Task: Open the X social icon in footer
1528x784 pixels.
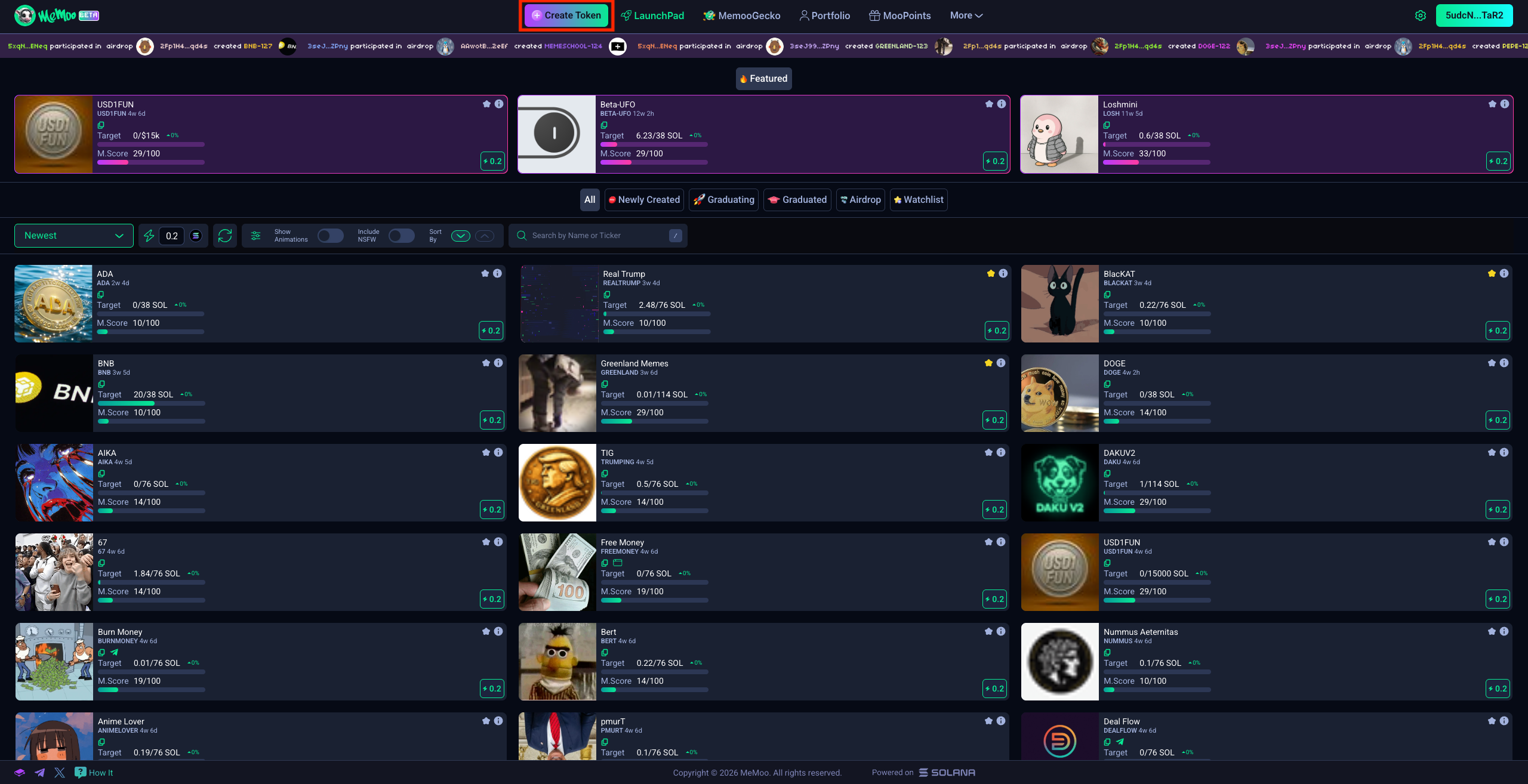Action: click(60, 773)
